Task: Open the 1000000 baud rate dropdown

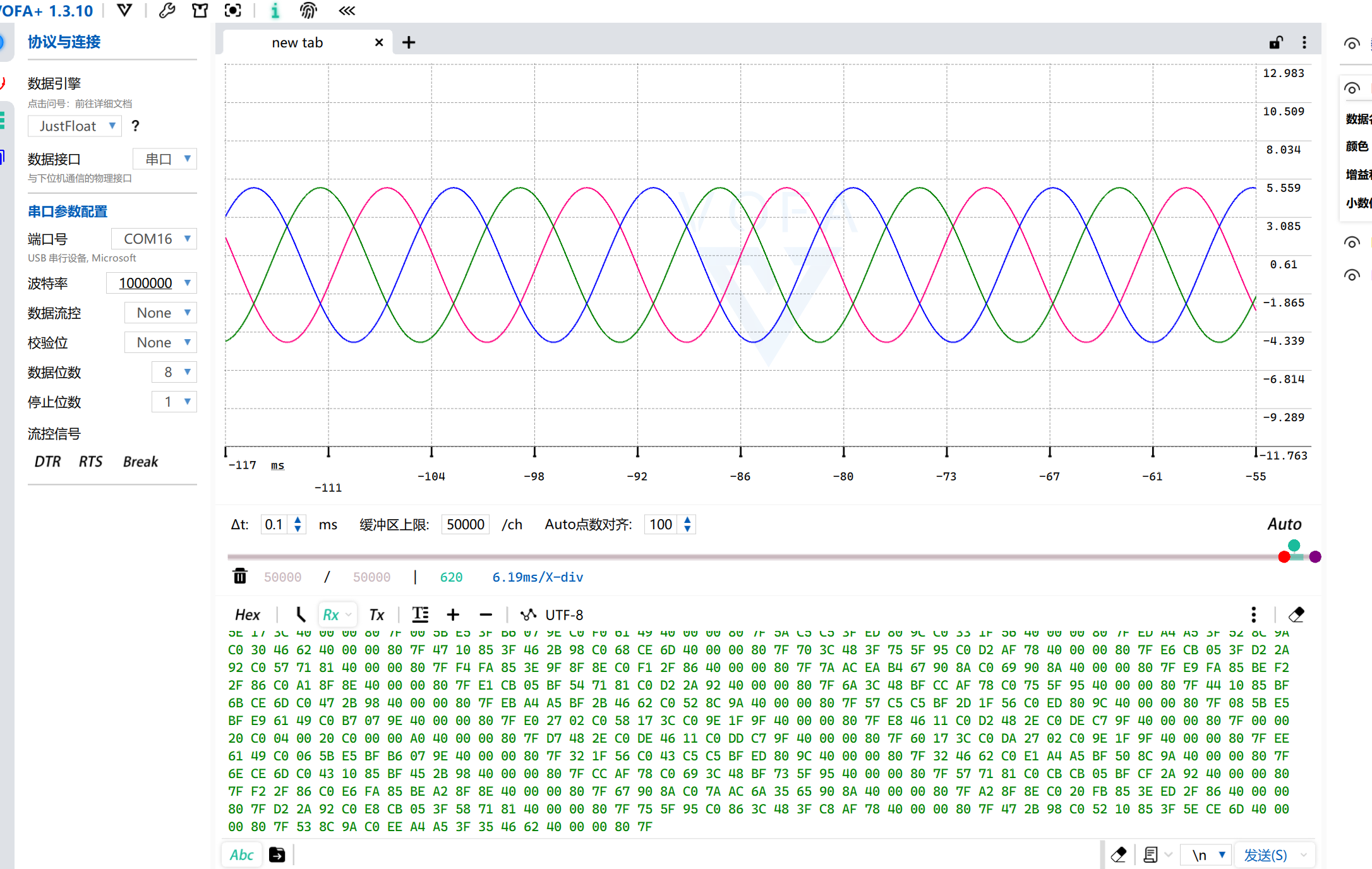Action: pyautogui.click(x=152, y=283)
